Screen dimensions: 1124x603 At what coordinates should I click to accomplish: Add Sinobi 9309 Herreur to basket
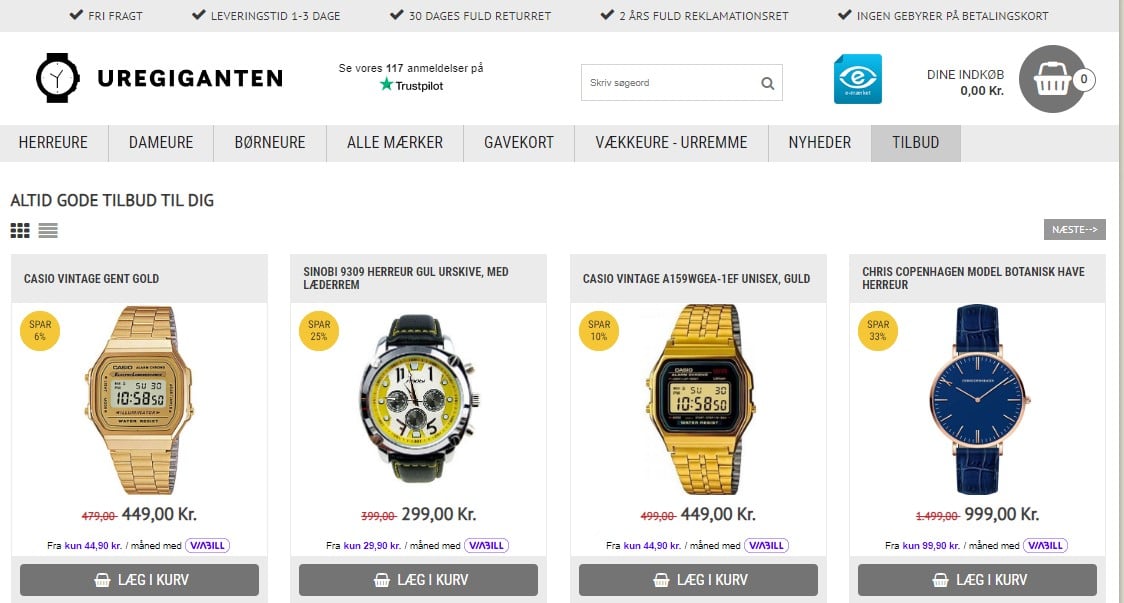click(x=418, y=580)
